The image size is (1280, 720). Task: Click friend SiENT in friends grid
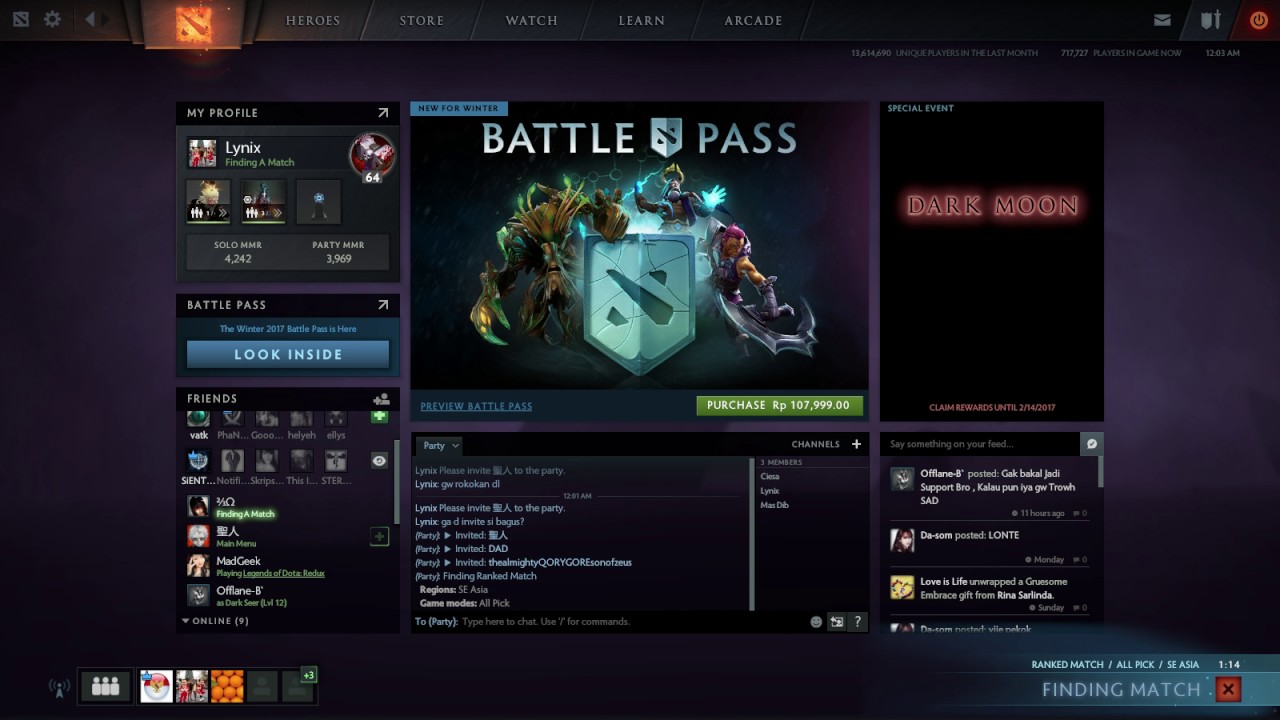tap(198, 467)
